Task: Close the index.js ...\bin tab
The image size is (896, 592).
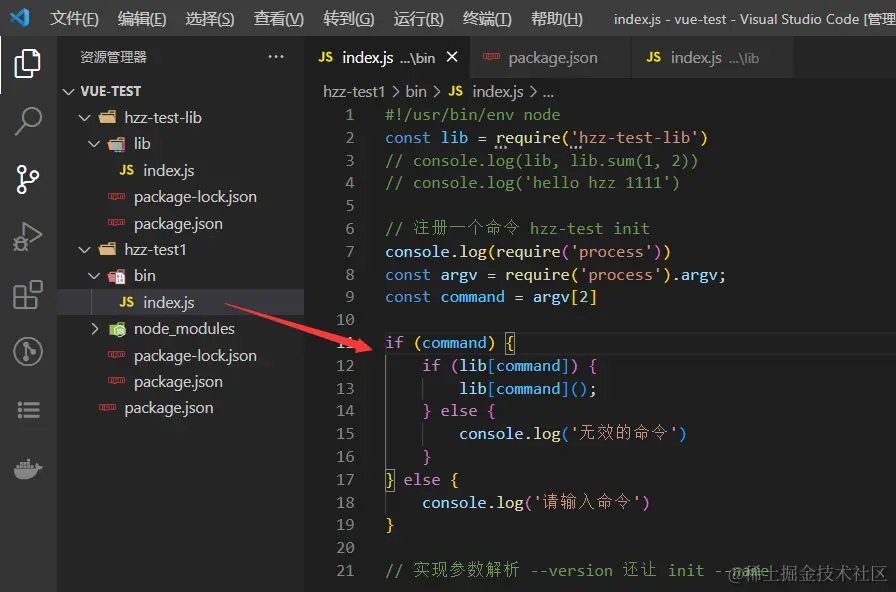Action: (x=452, y=57)
